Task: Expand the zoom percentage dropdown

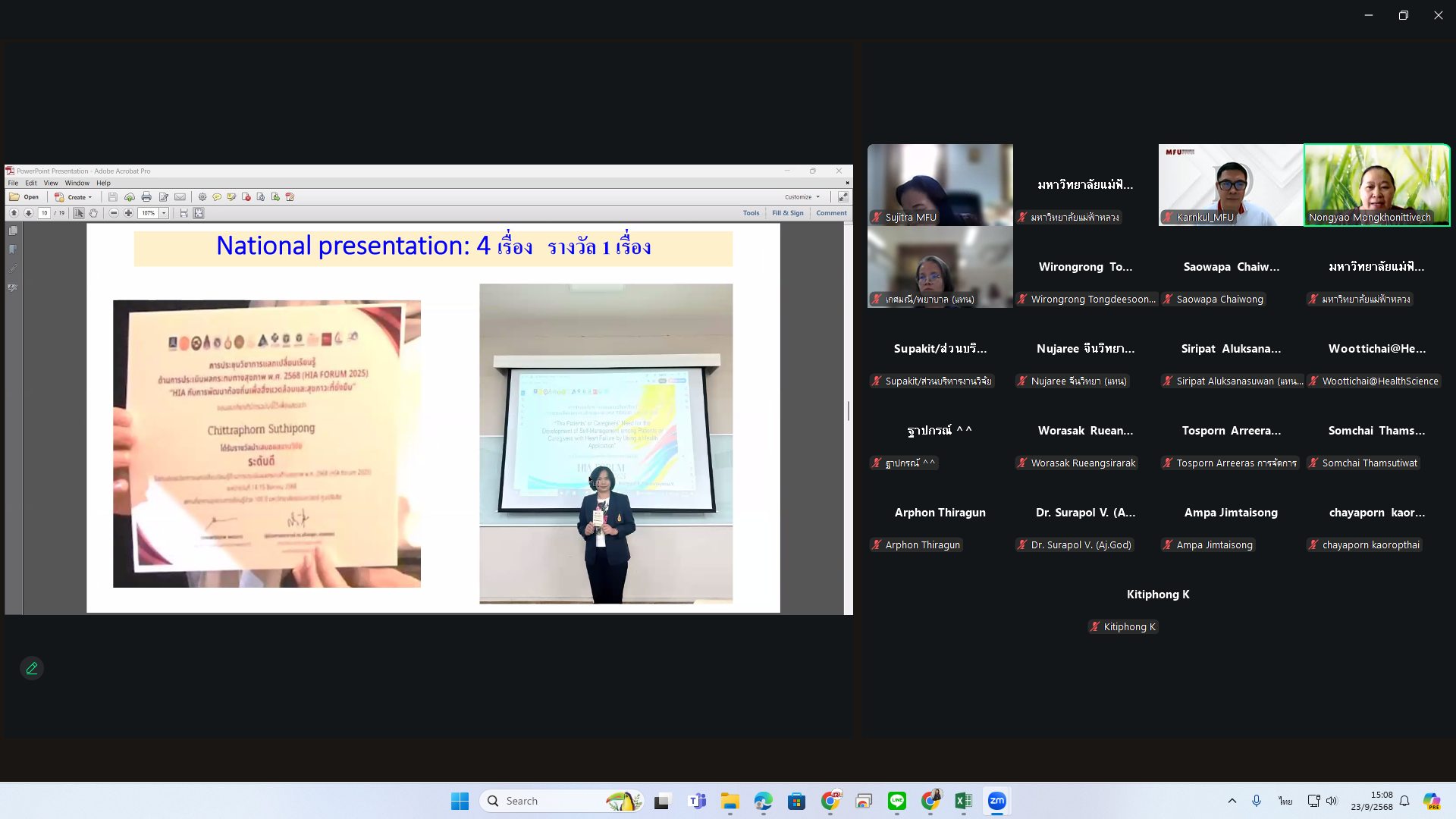Action: tap(164, 213)
